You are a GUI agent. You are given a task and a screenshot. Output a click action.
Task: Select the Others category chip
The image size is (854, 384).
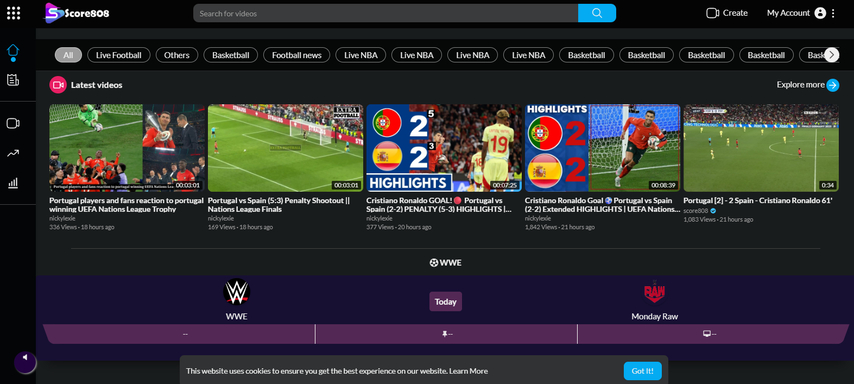176,55
